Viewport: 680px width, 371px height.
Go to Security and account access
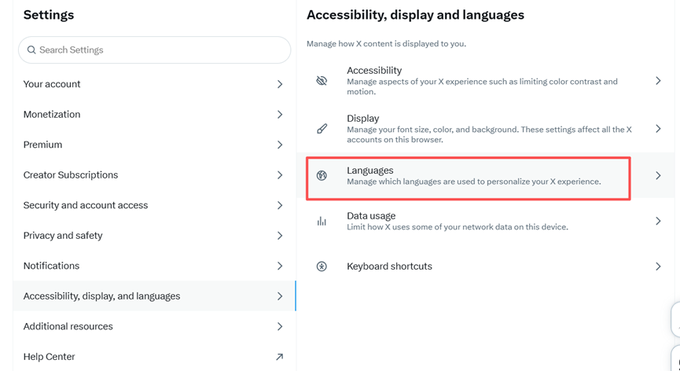point(154,205)
